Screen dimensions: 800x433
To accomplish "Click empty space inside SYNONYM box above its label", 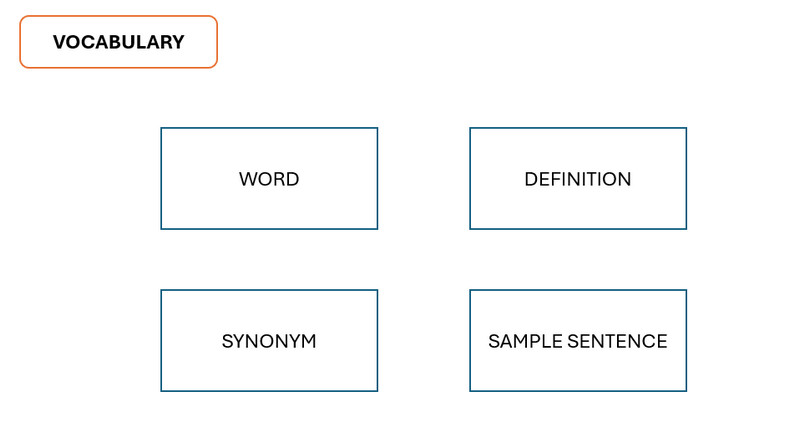I will pos(269,311).
